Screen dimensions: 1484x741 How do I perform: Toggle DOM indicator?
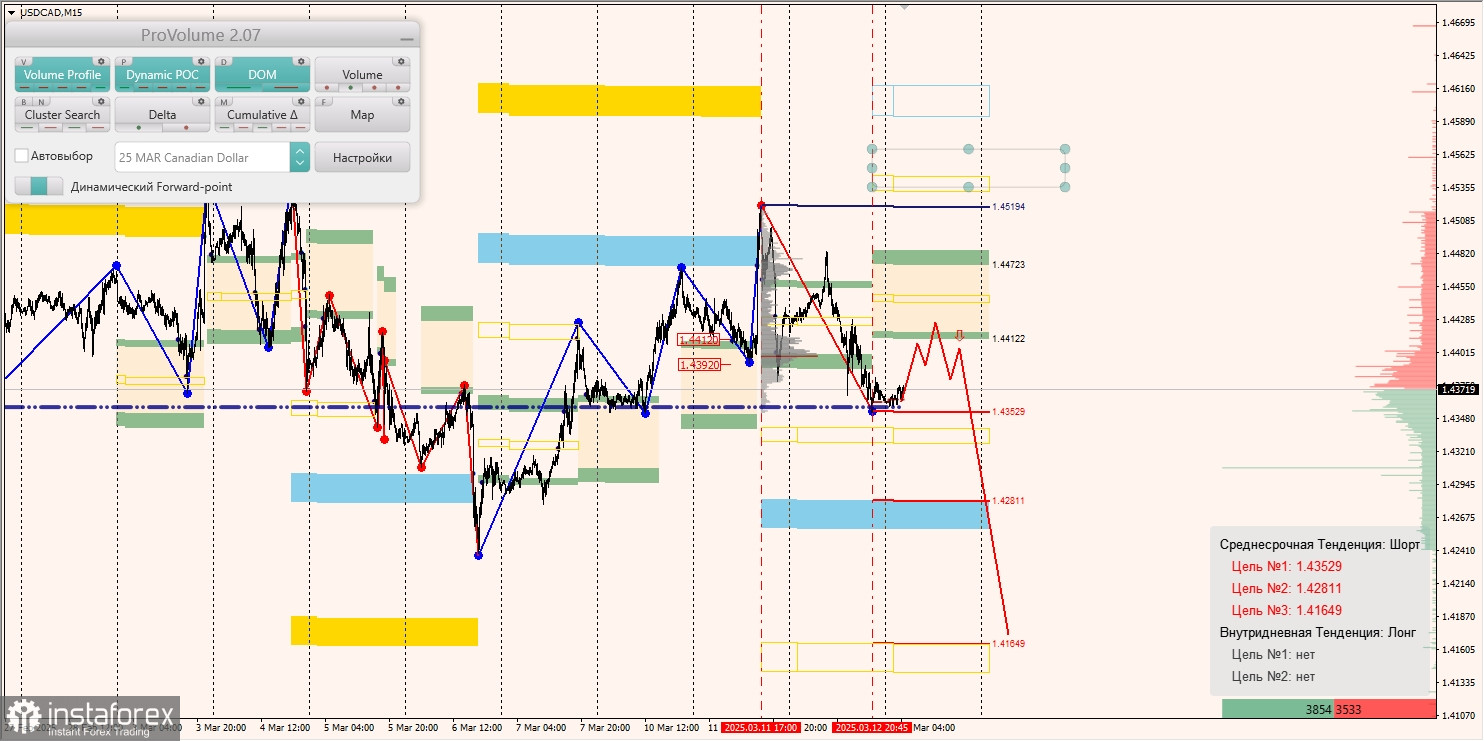coord(262,75)
